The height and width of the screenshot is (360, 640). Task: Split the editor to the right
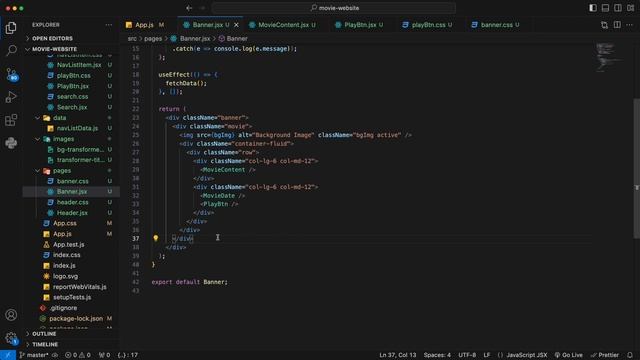[617, 25]
